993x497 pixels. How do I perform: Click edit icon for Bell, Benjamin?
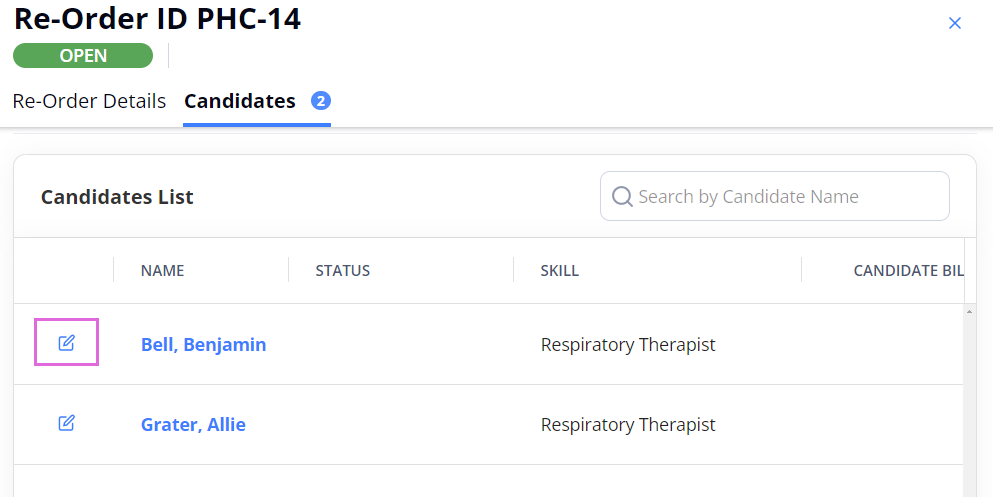[66, 343]
